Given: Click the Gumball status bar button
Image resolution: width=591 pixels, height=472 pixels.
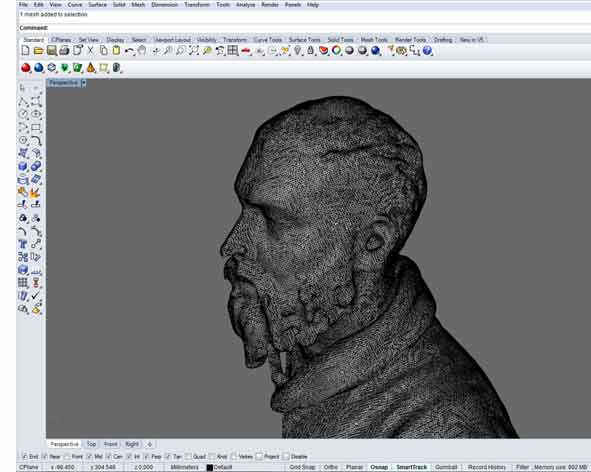Looking at the screenshot, I should [446, 467].
